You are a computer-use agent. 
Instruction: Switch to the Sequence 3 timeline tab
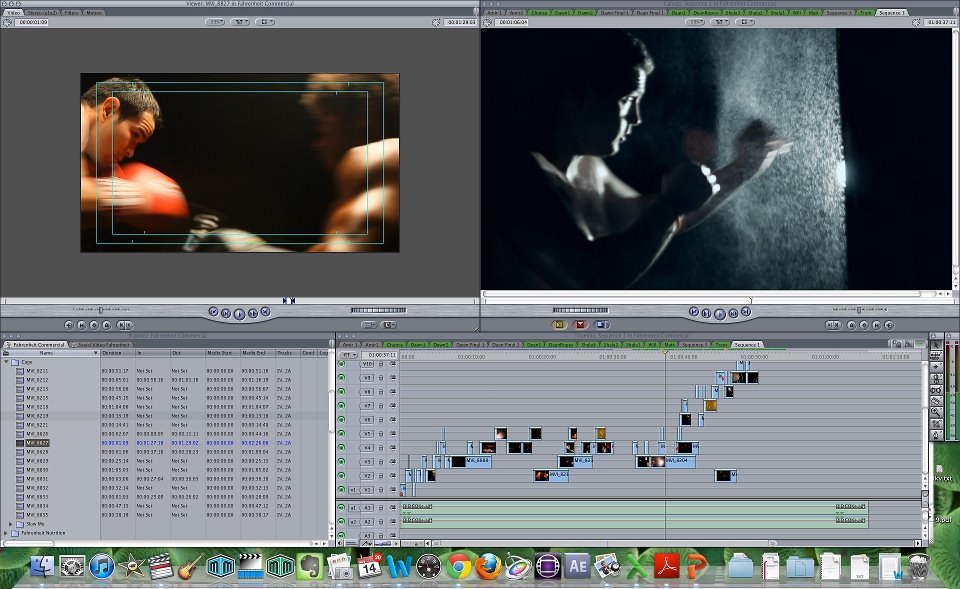click(x=694, y=344)
